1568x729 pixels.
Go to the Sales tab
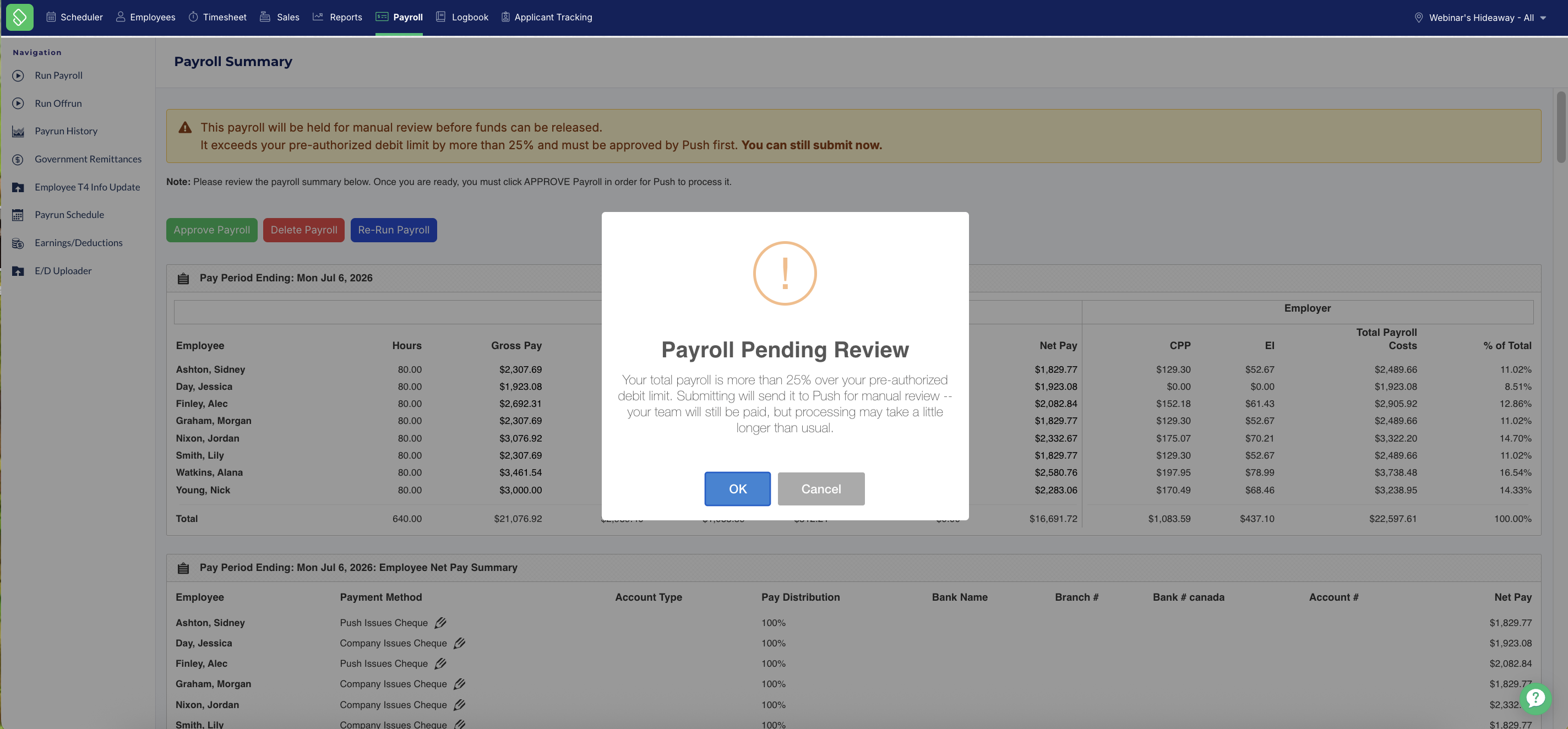coord(279,17)
